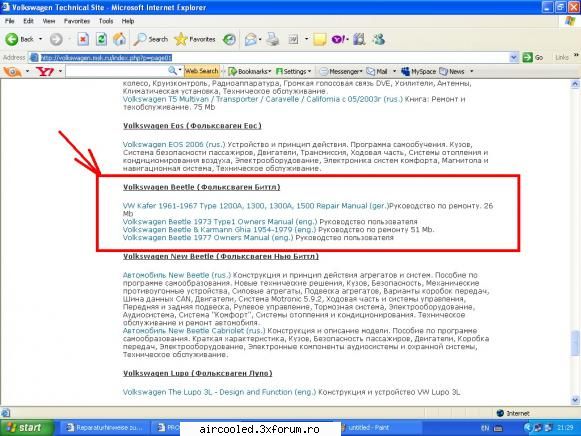Click the vertical scrollbar thumb

[575, 343]
